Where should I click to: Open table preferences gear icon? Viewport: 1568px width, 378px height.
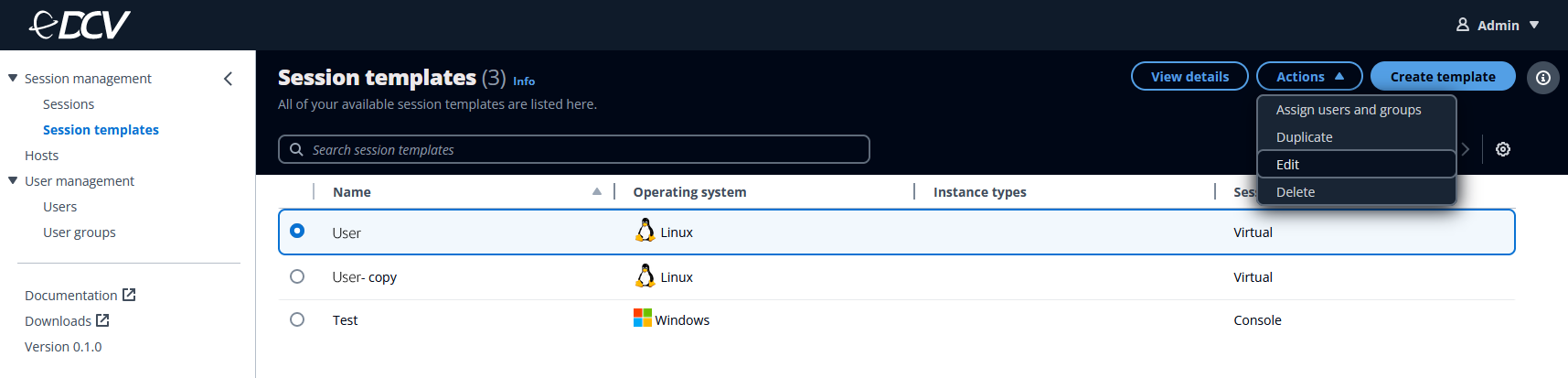(1502, 149)
